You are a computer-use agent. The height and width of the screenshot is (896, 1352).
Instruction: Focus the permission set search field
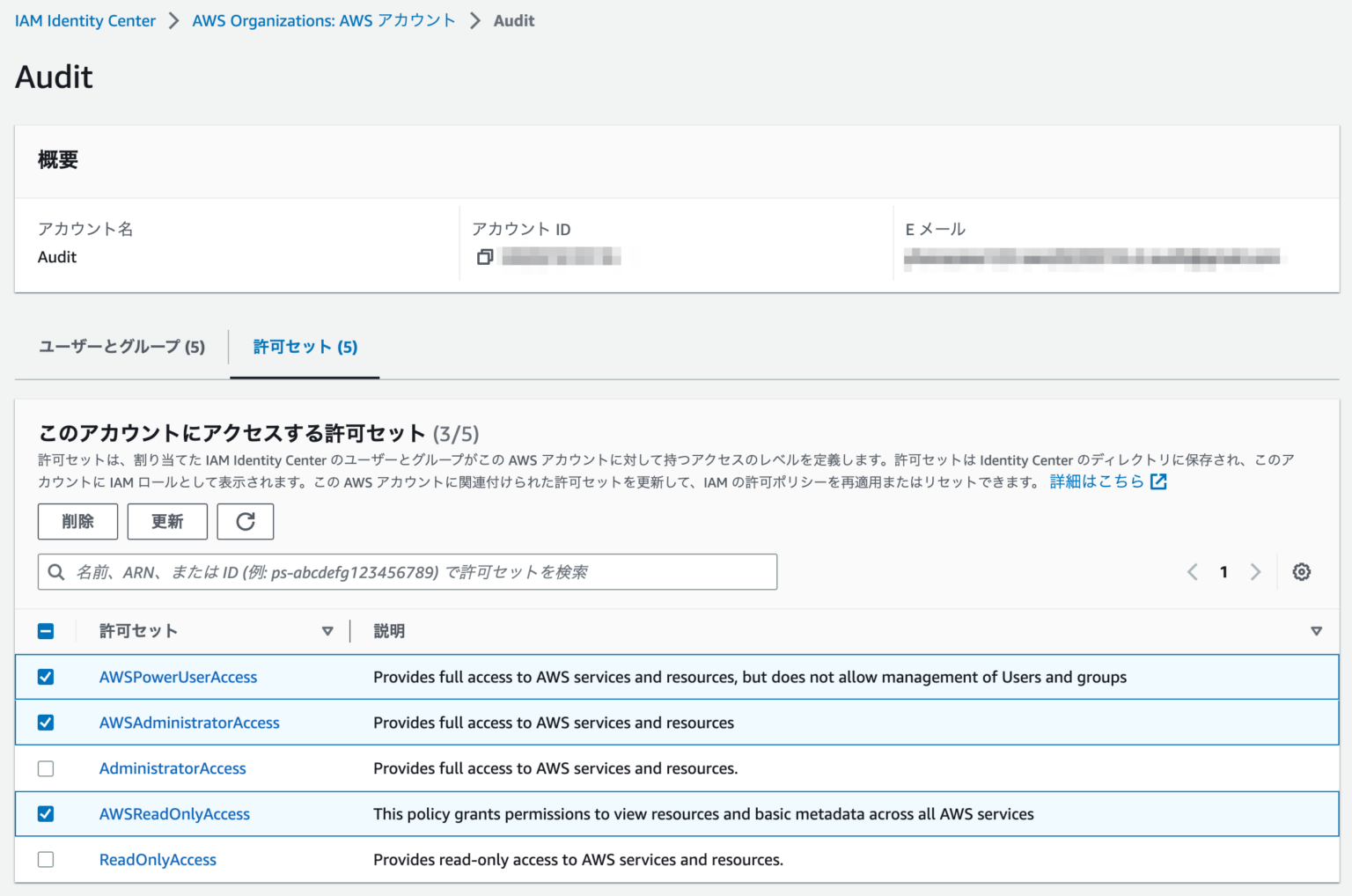tap(408, 572)
